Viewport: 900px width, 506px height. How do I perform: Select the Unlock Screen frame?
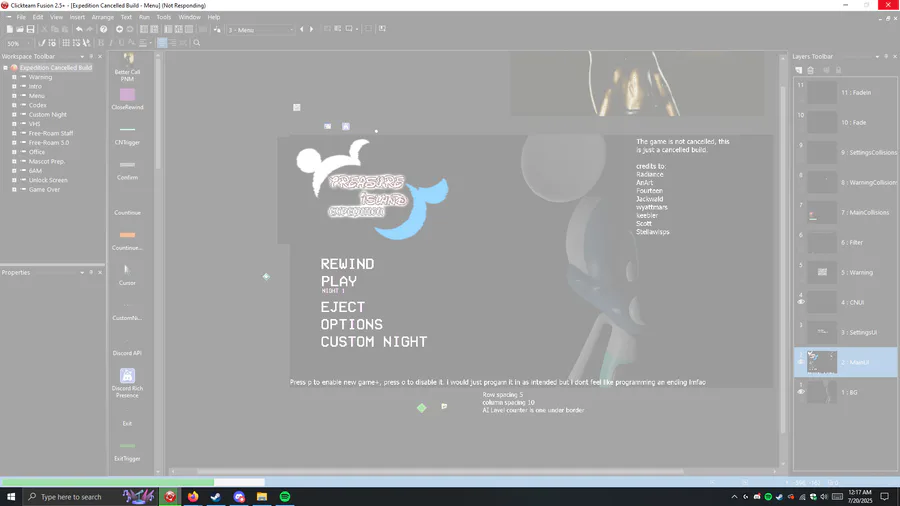[48, 180]
